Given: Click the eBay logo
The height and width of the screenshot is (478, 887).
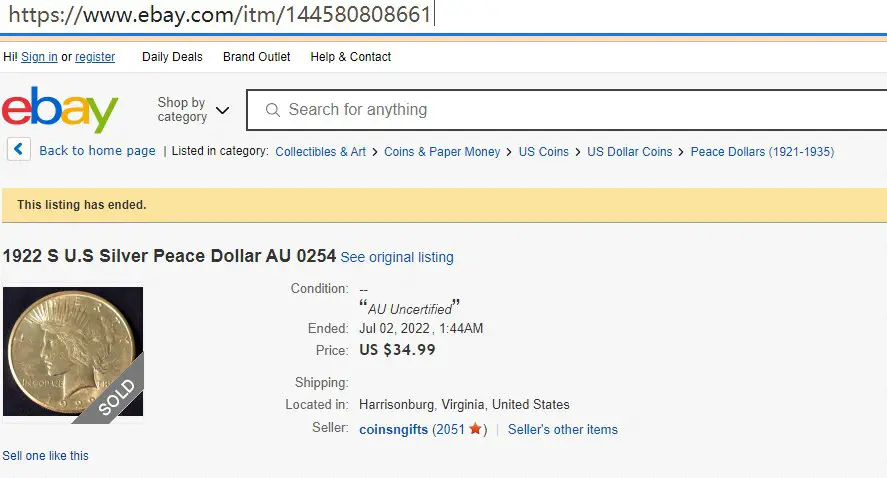Looking at the screenshot, I should point(60,109).
